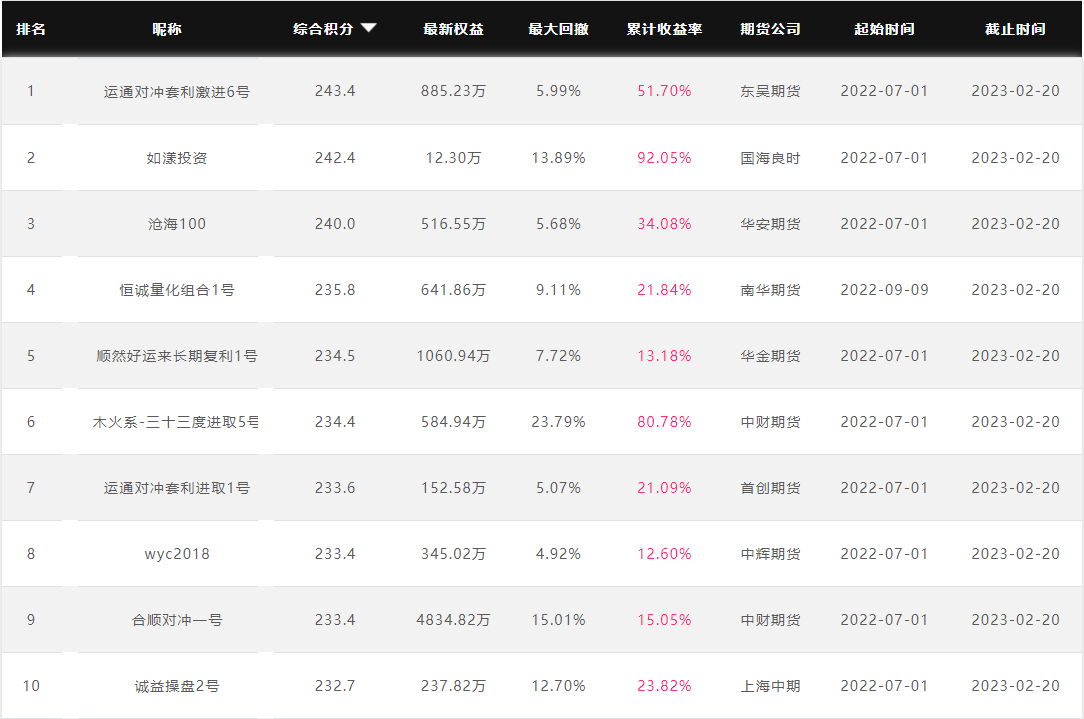
Task: Select return rate 15.05%
Action: (664, 620)
